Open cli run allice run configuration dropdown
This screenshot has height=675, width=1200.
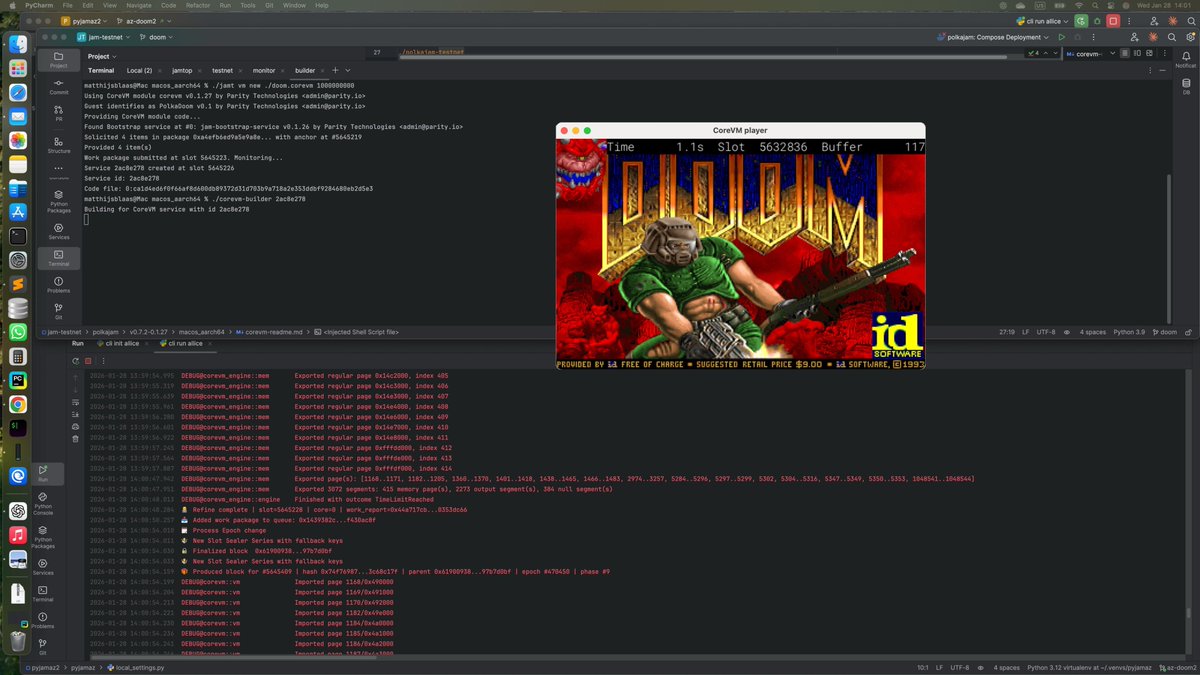(1043, 21)
